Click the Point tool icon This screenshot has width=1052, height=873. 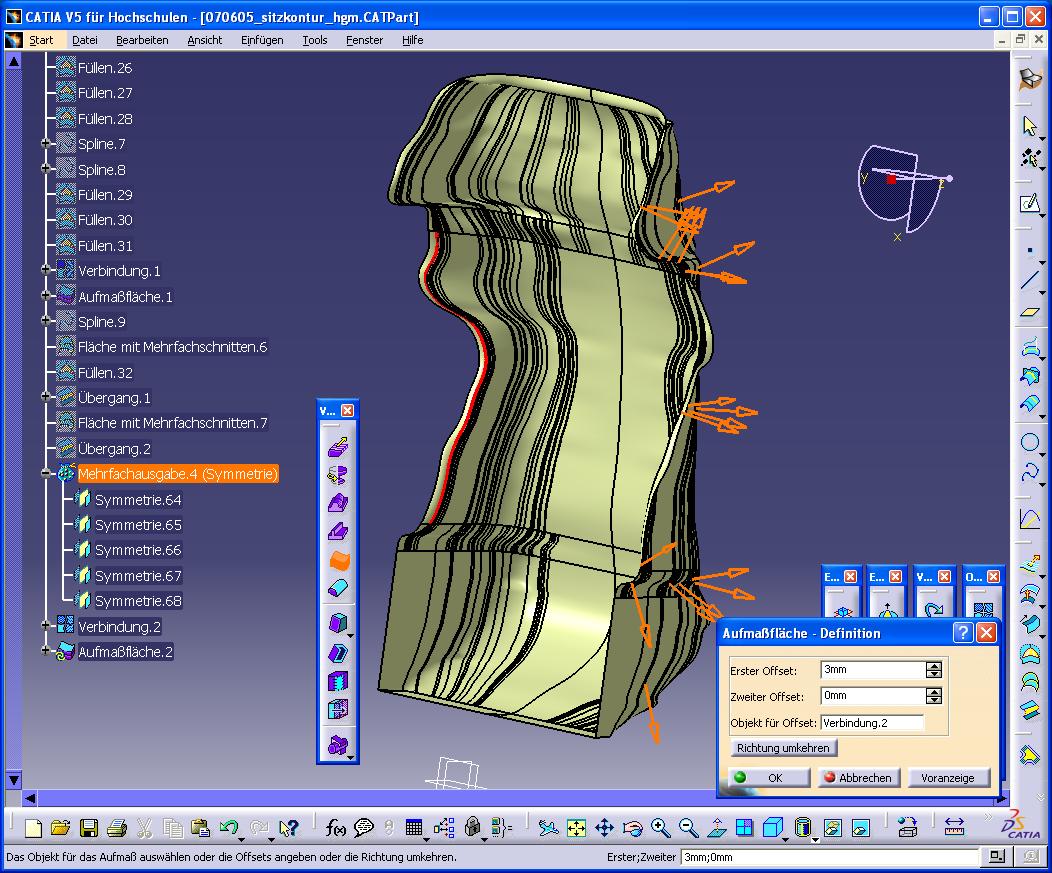(1030, 252)
